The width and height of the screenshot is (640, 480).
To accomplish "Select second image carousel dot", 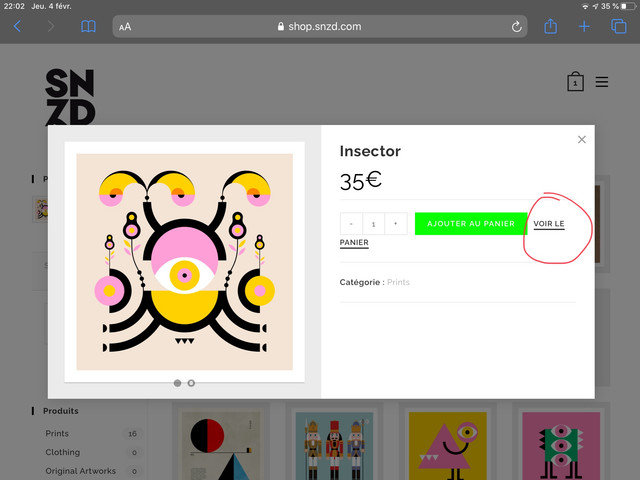I will pyautogui.click(x=191, y=383).
